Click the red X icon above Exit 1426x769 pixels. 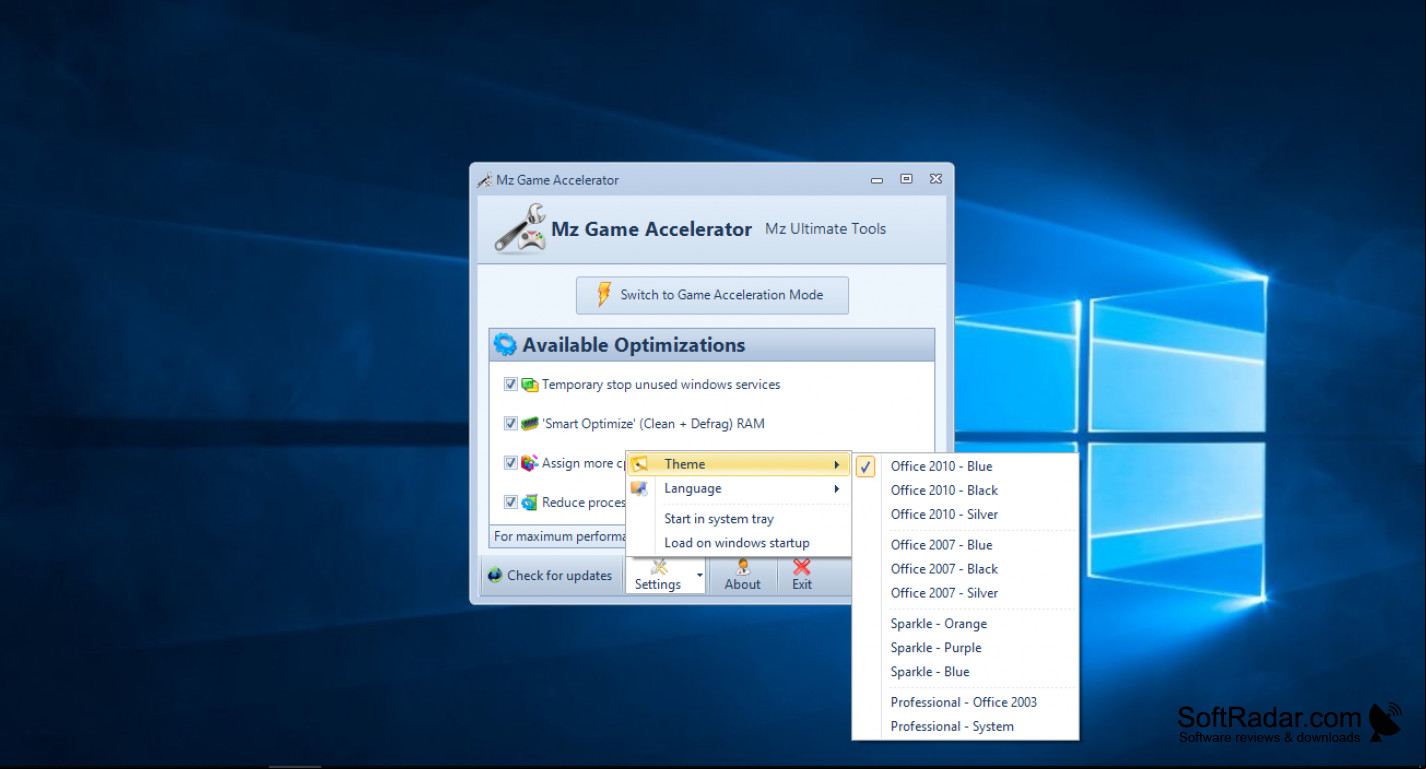click(802, 567)
